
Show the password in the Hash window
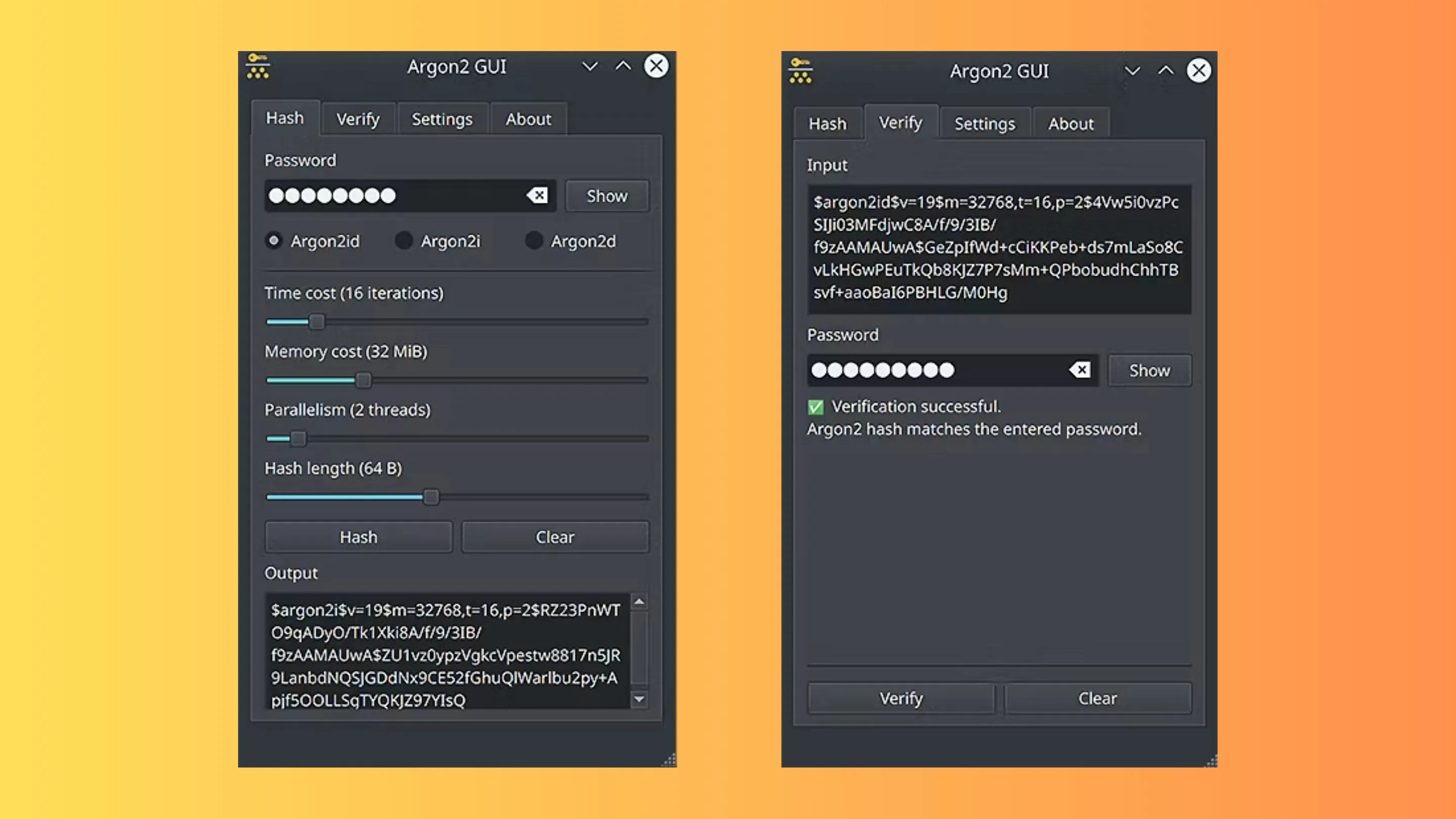click(x=607, y=196)
